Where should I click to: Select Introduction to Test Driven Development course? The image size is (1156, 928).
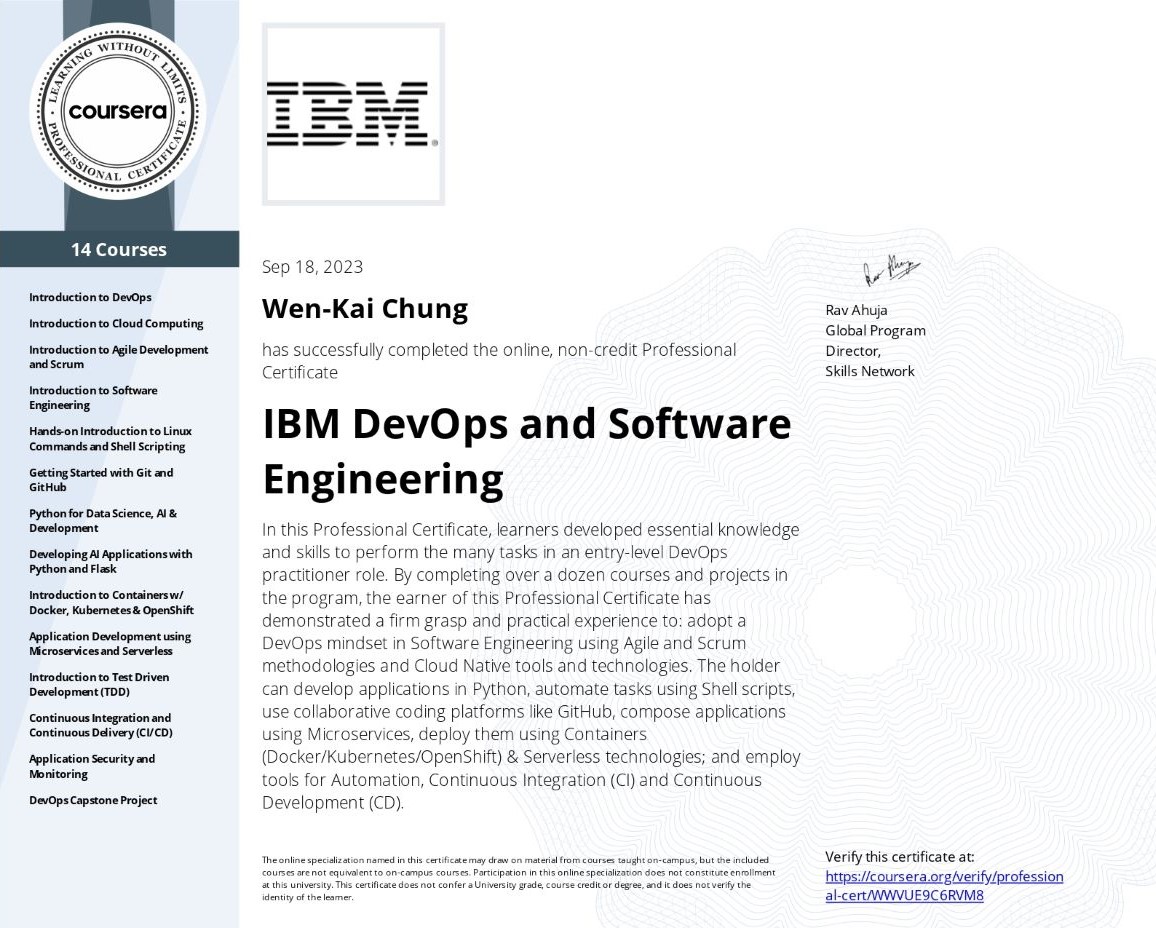tap(99, 684)
